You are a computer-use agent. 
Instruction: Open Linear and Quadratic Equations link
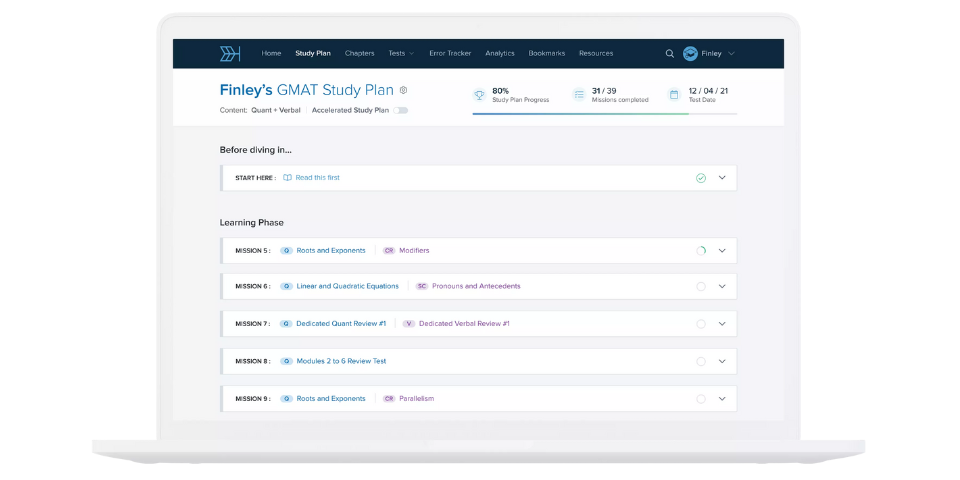[x=347, y=286]
